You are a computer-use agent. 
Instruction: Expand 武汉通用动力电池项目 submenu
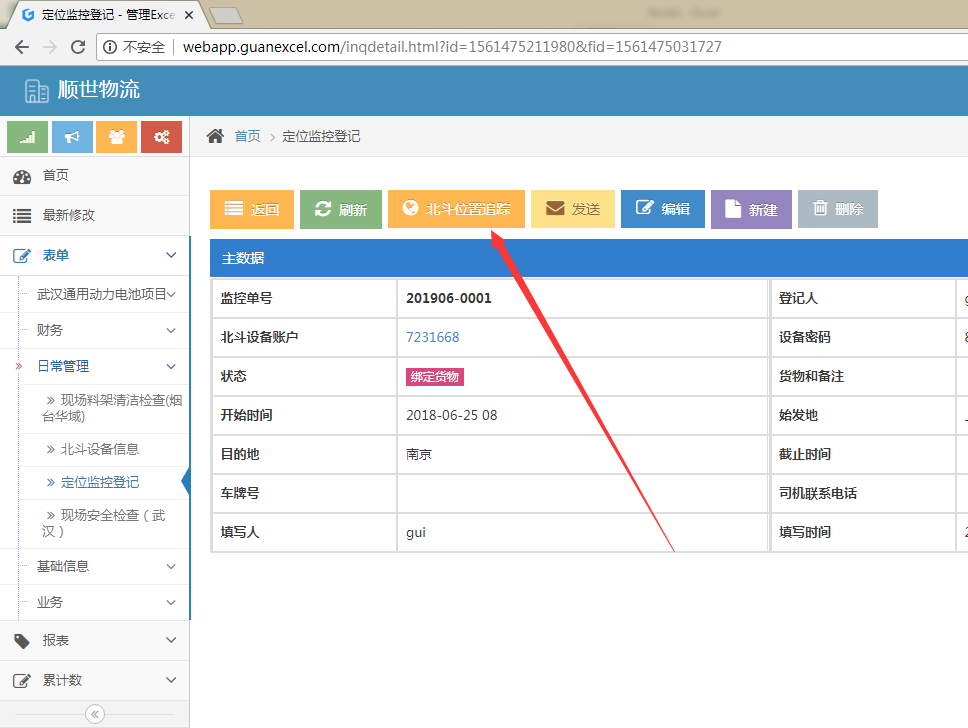tap(104, 294)
